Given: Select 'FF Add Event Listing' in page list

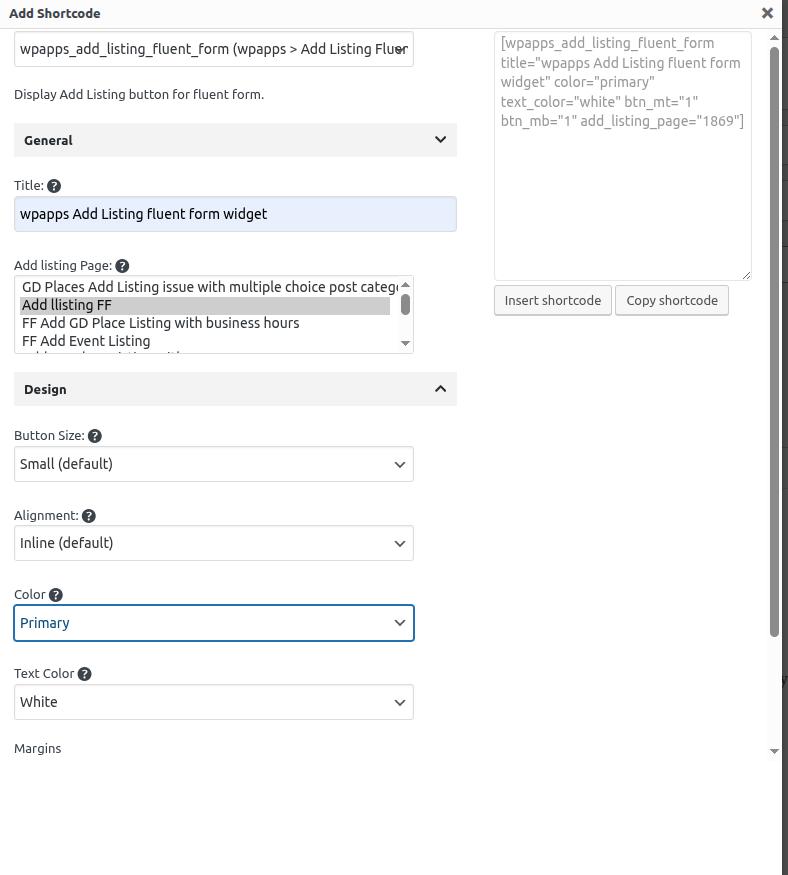Looking at the screenshot, I should point(86,341).
